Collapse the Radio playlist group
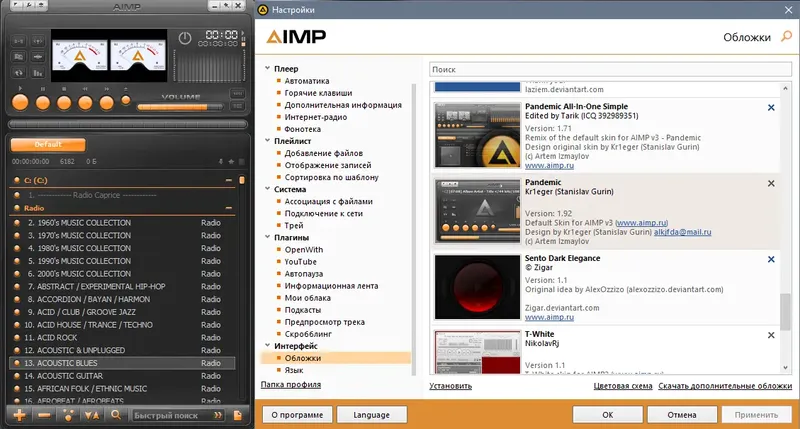Image resolution: width=800 pixels, height=429 pixels. [x=229, y=208]
